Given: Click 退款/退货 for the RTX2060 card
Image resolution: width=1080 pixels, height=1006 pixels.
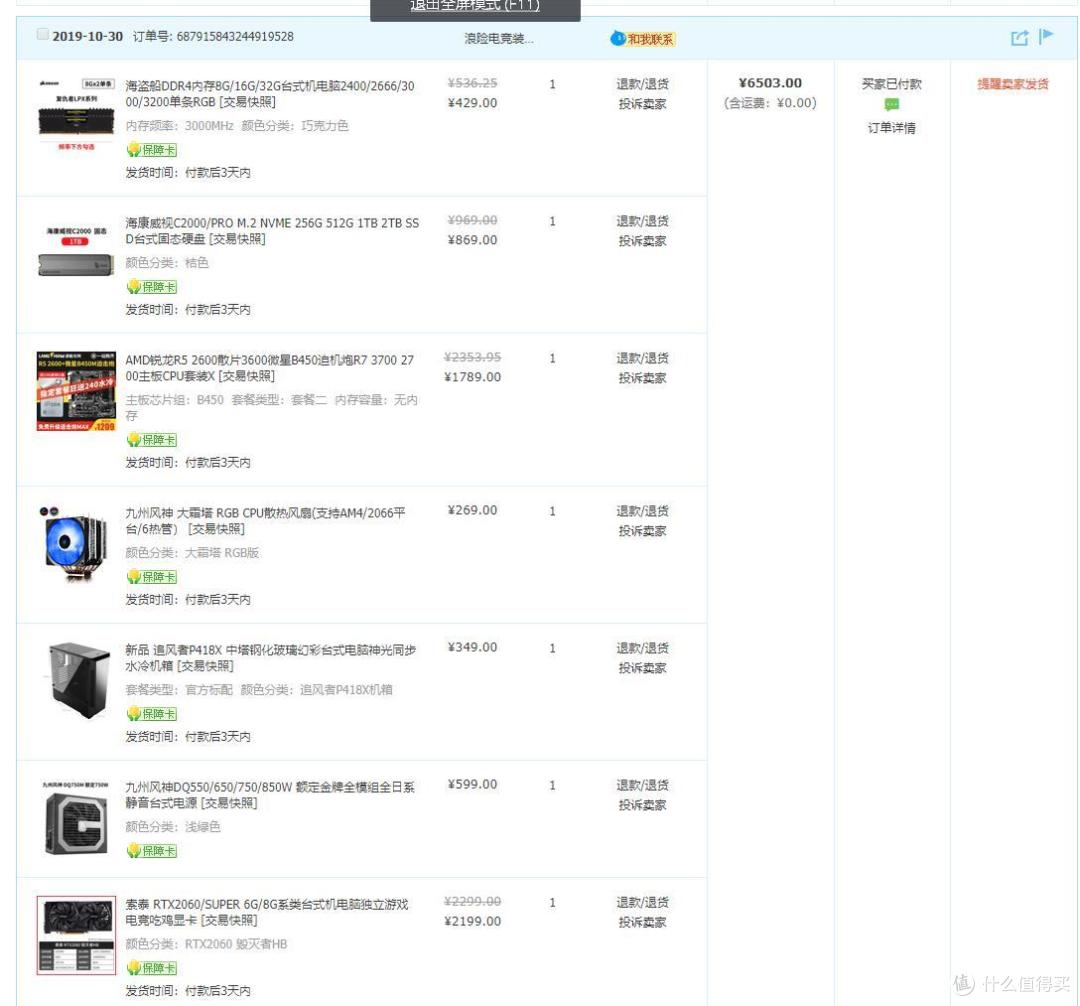Looking at the screenshot, I should [642, 902].
